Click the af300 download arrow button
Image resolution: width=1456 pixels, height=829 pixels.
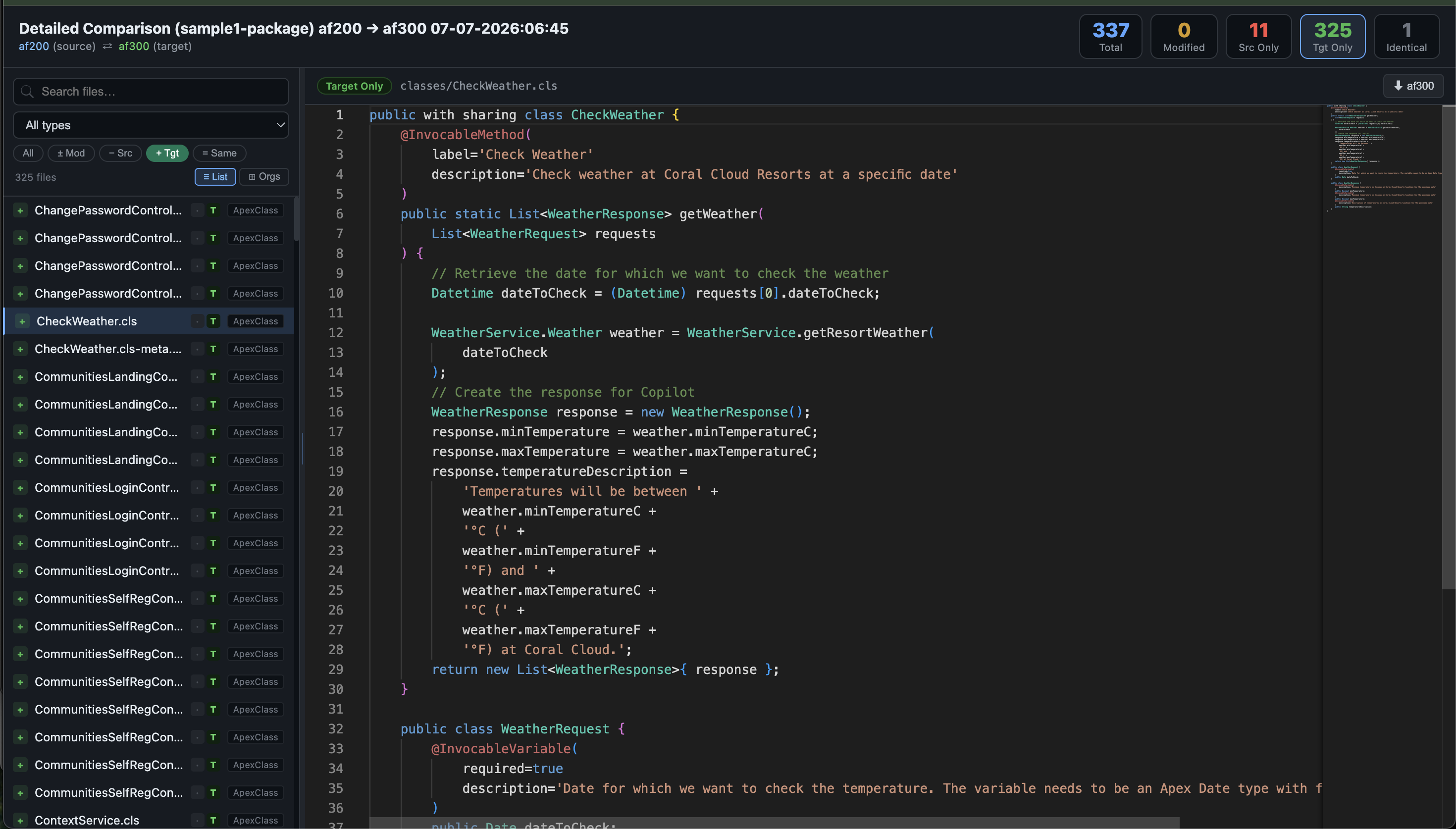(1413, 86)
